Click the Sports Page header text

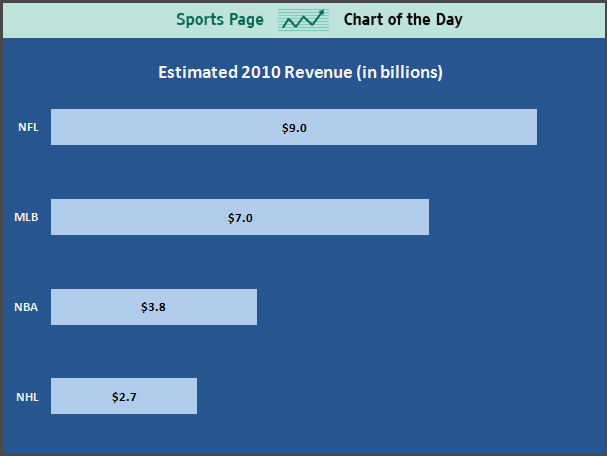pos(220,19)
